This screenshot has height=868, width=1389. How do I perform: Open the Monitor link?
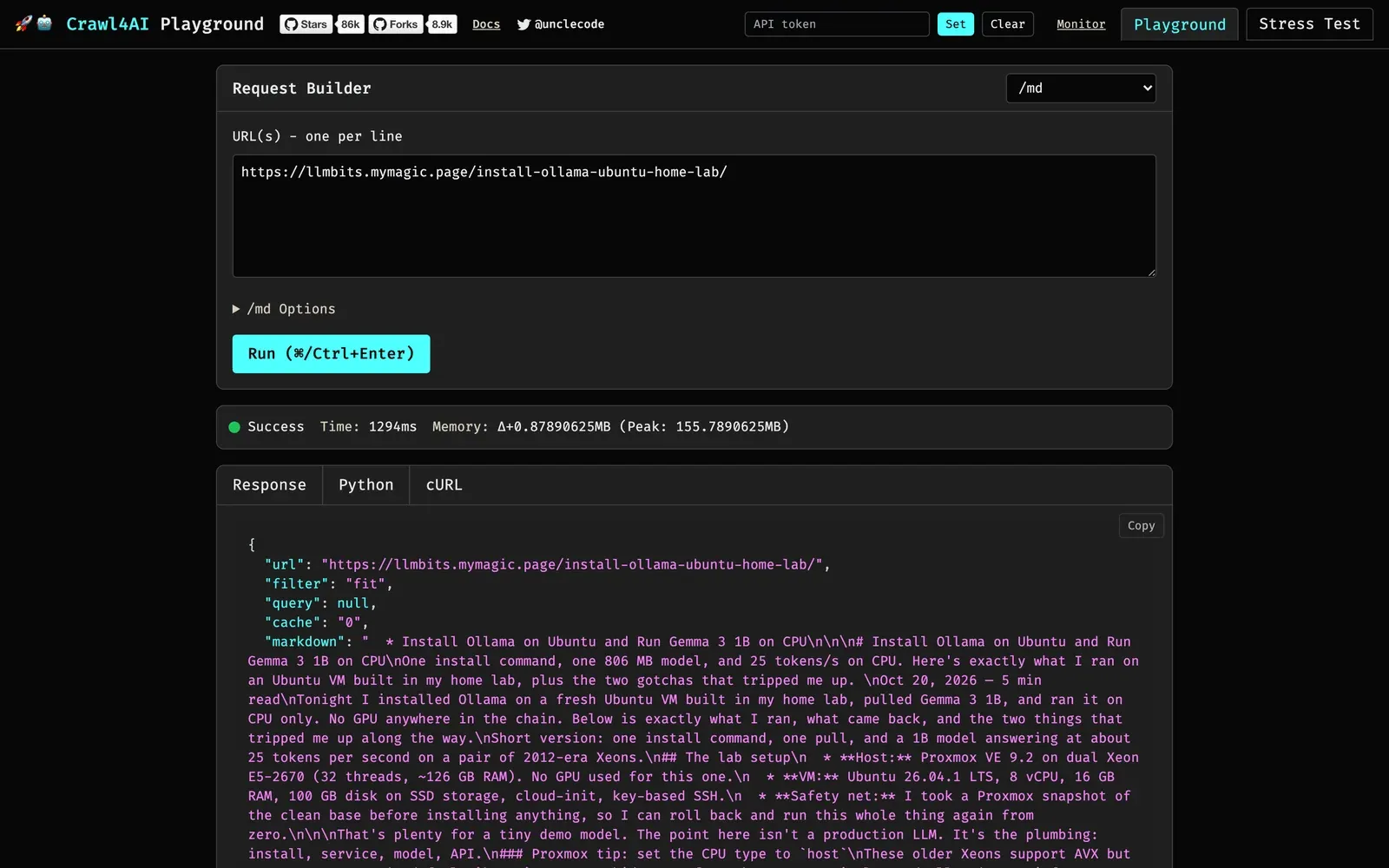pos(1081,24)
